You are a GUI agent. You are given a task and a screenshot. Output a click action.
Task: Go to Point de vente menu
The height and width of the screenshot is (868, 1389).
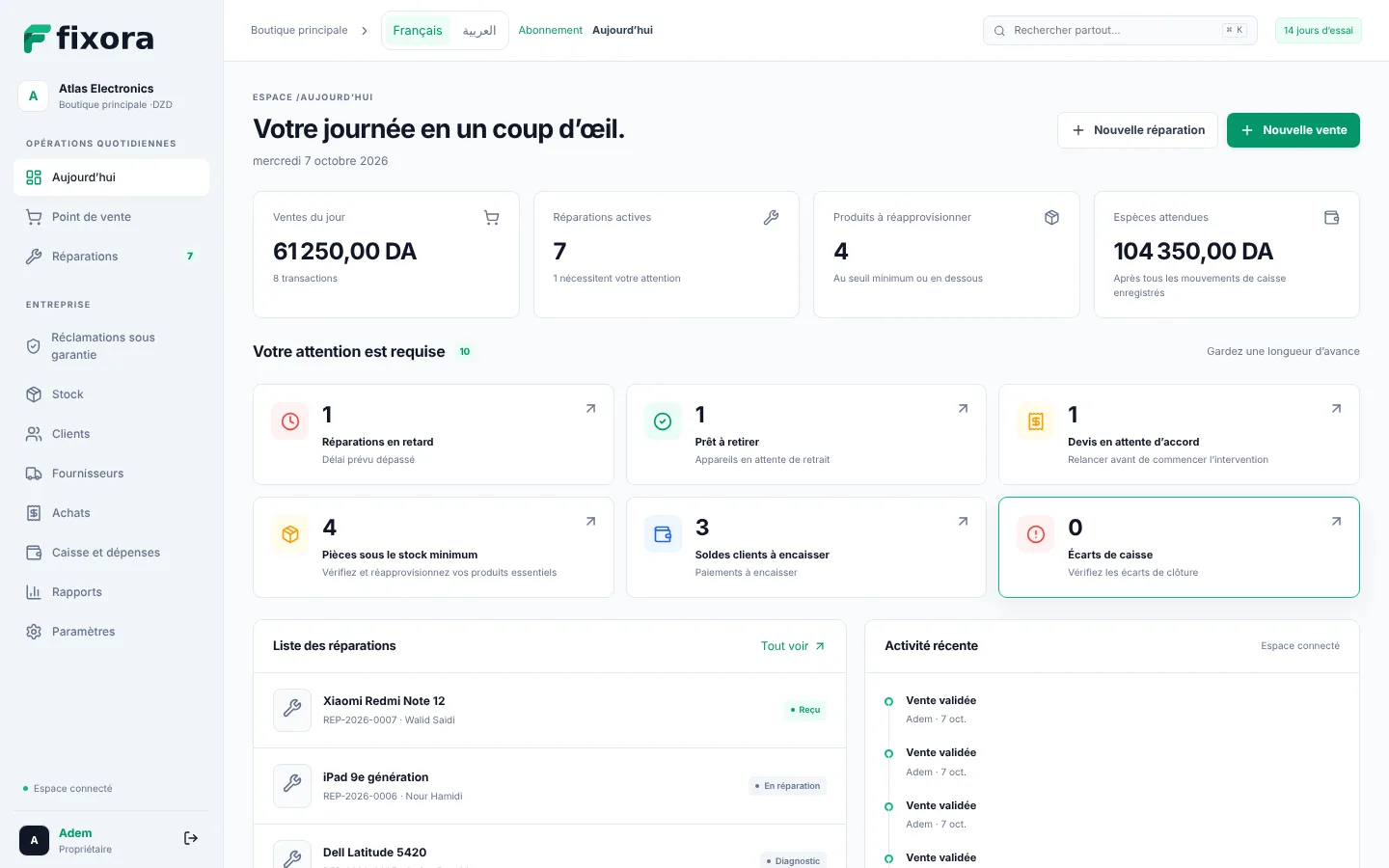[111, 217]
